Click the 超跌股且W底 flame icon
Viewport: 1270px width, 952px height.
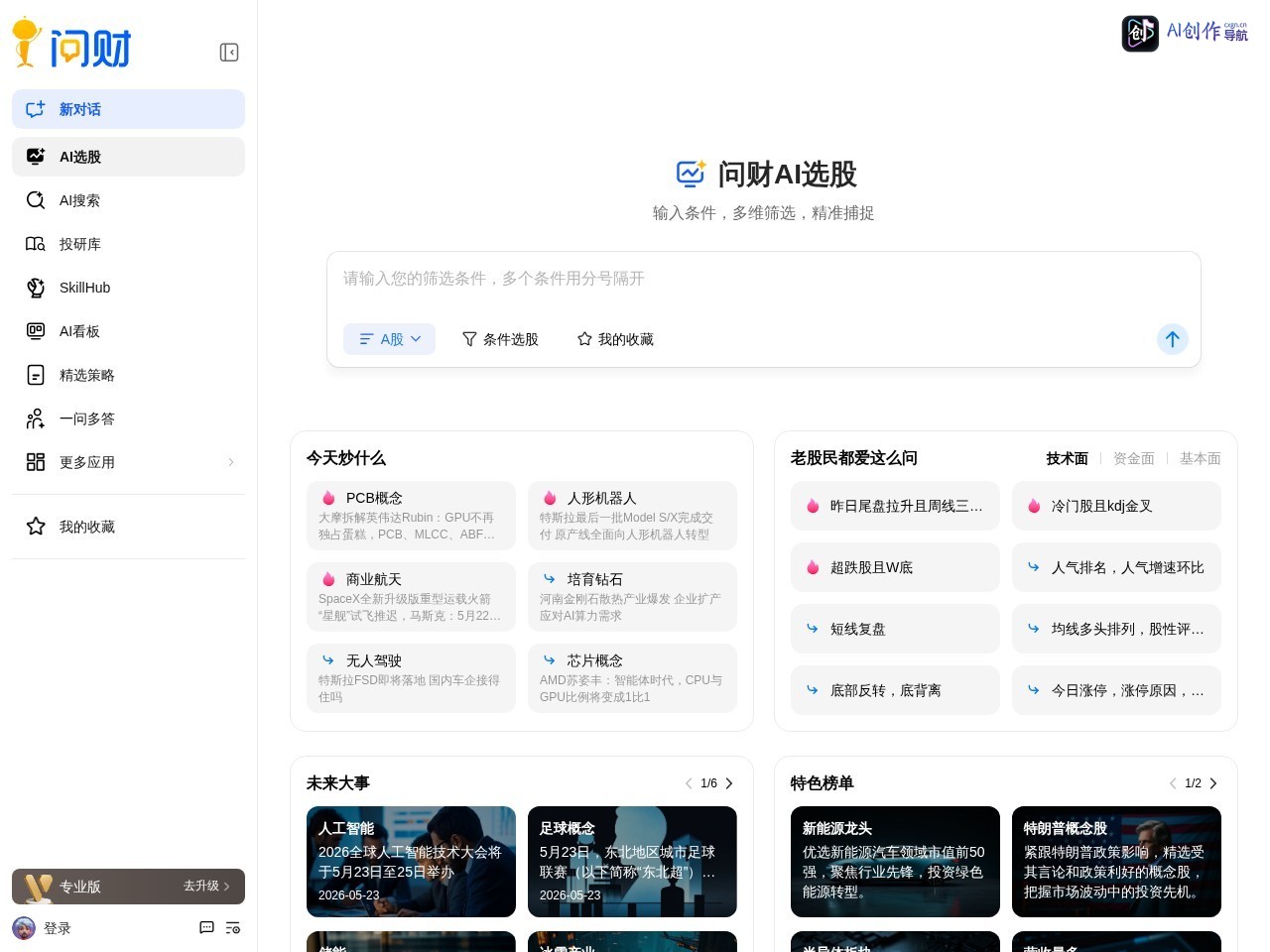[x=813, y=567]
